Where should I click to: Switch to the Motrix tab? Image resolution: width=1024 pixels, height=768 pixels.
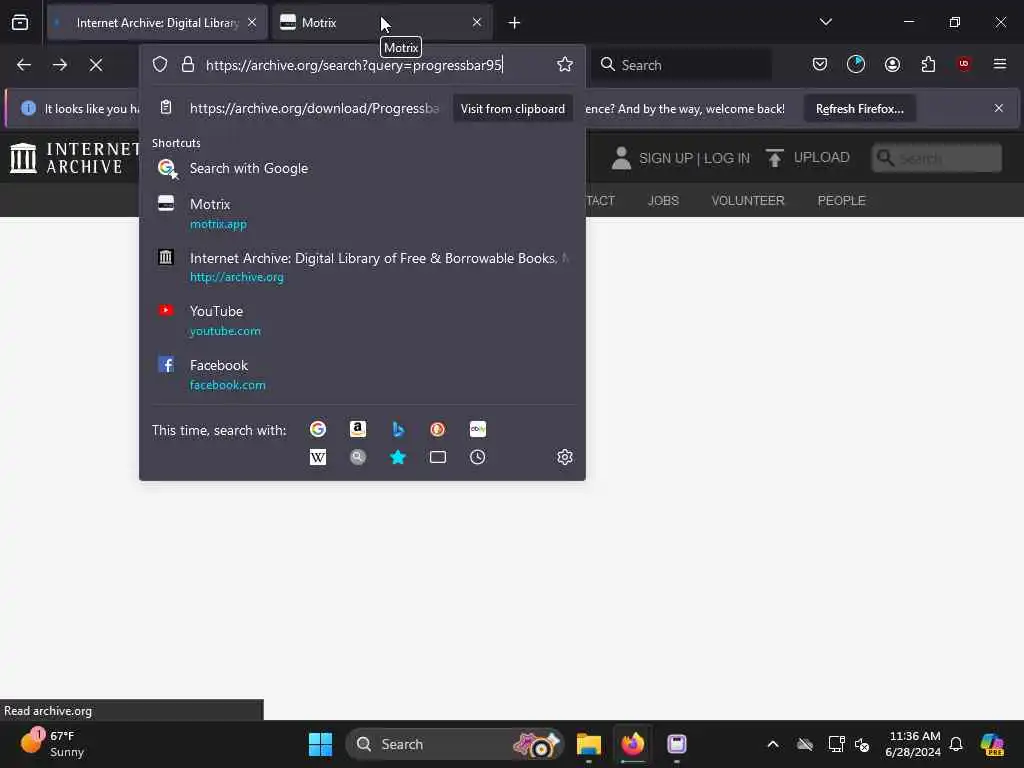382,23
